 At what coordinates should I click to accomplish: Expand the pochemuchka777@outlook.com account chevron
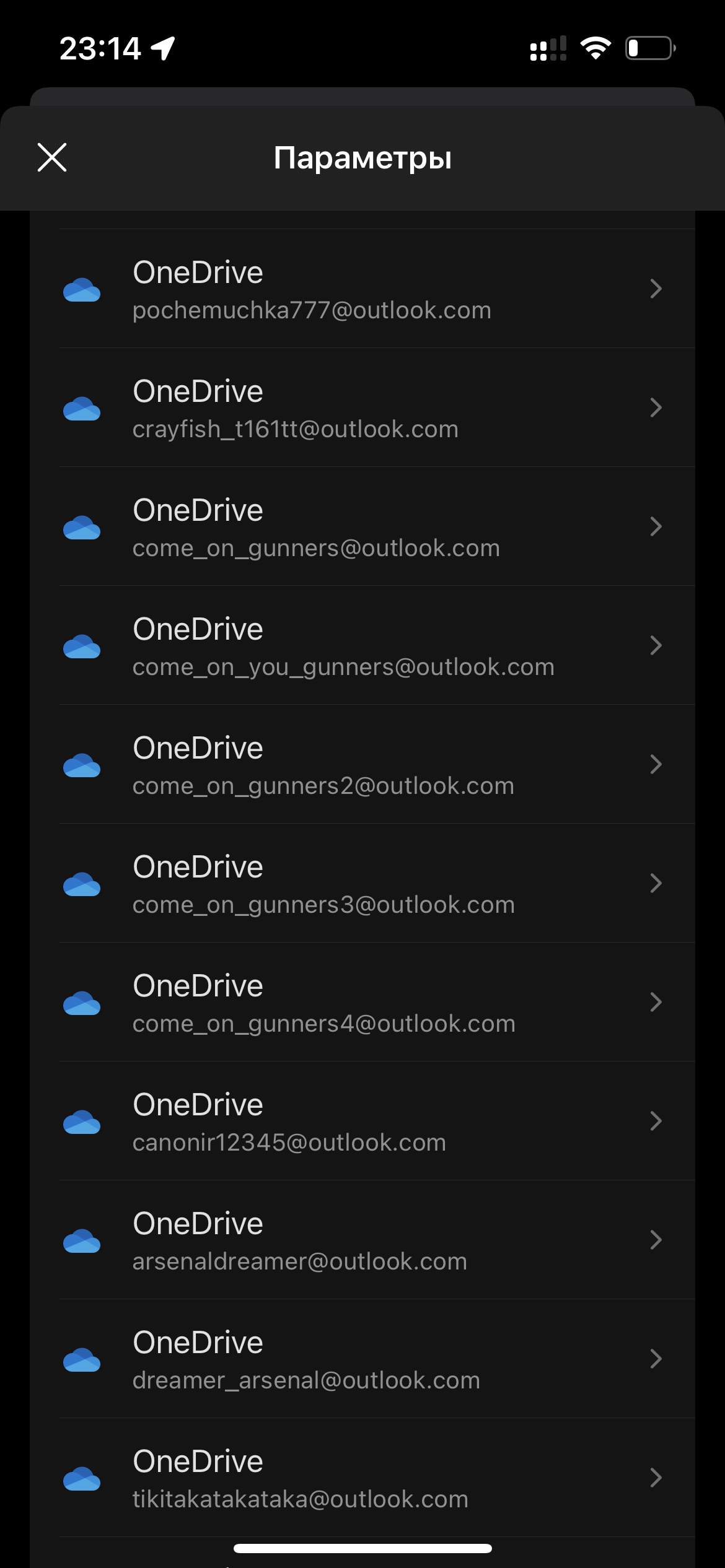click(x=656, y=289)
